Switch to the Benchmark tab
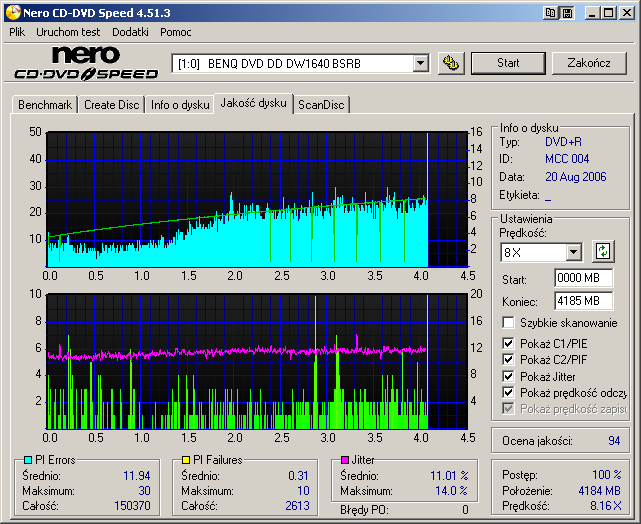Viewport: 641px width, 524px height. coord(45,105)
